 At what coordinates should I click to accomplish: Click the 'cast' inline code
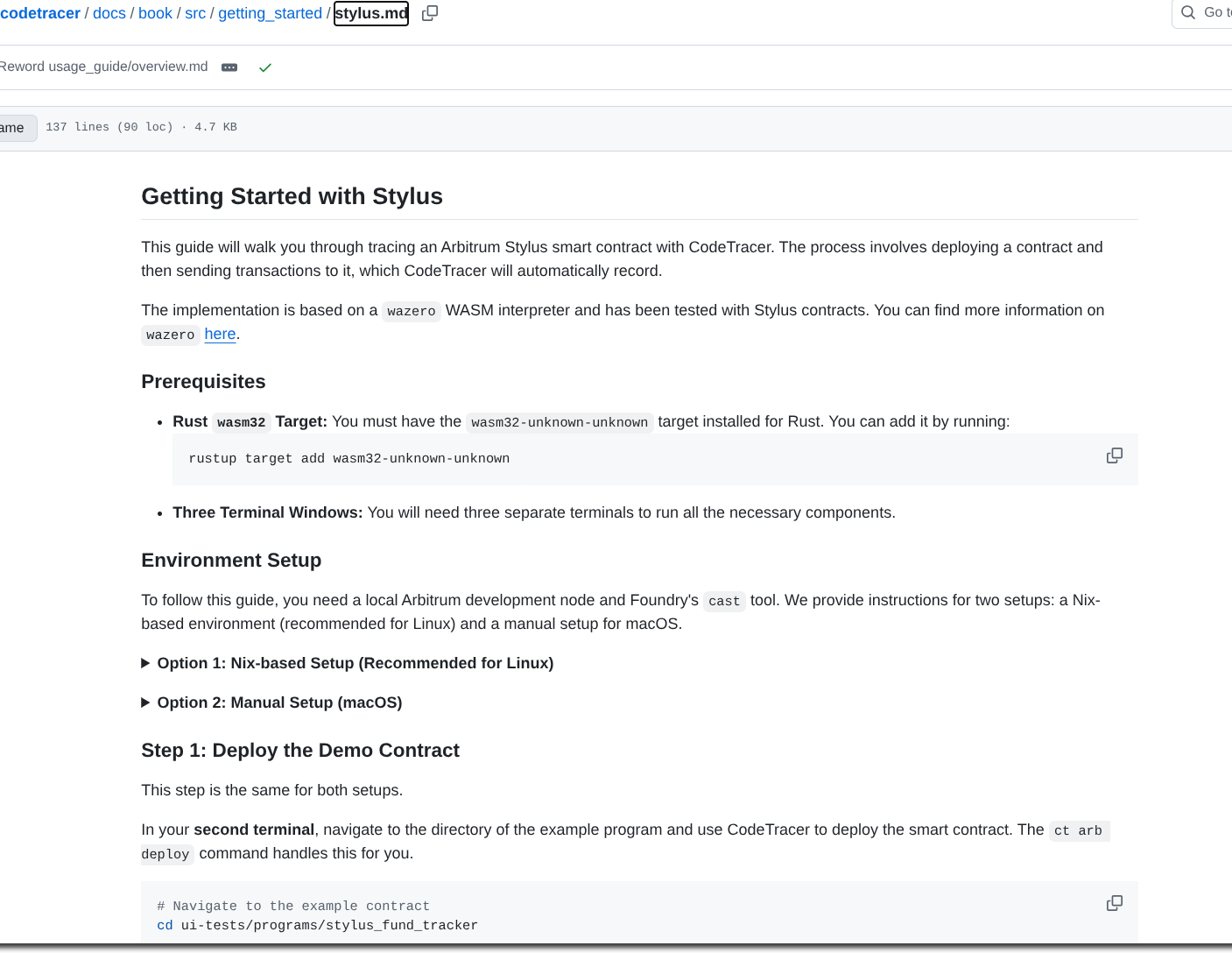(724, 601)
